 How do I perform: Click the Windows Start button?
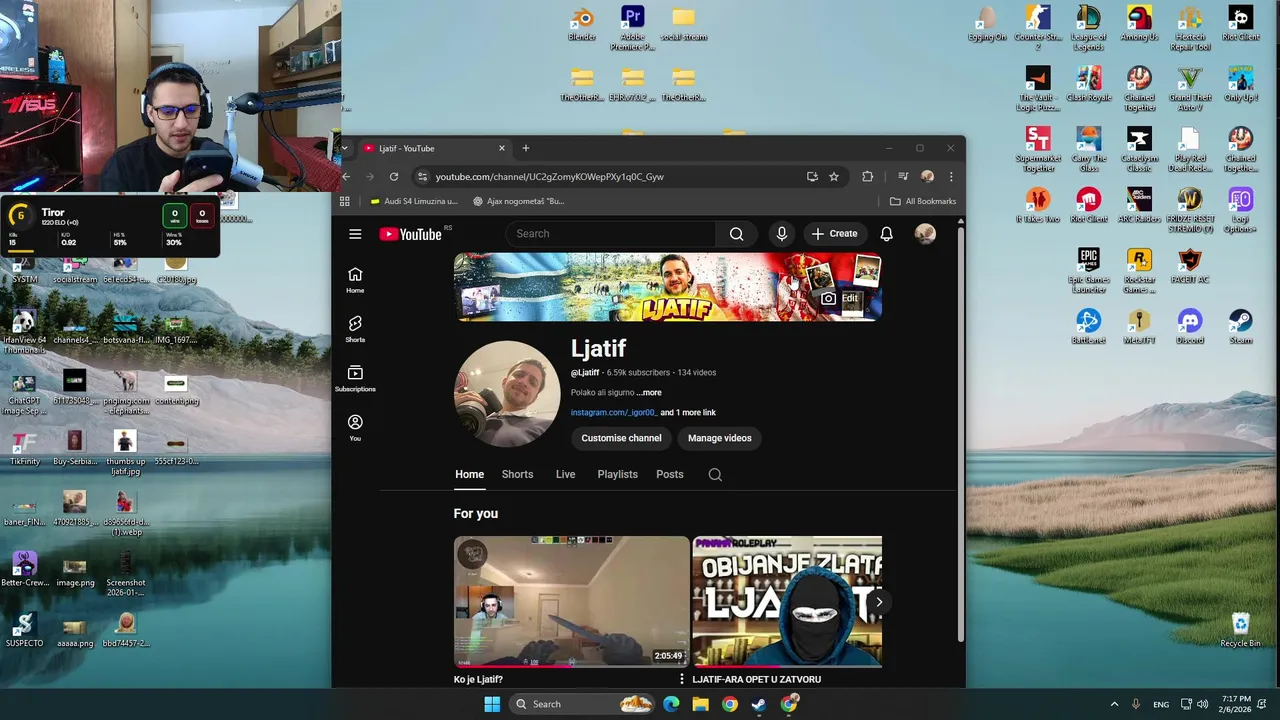tap(492, 704)
